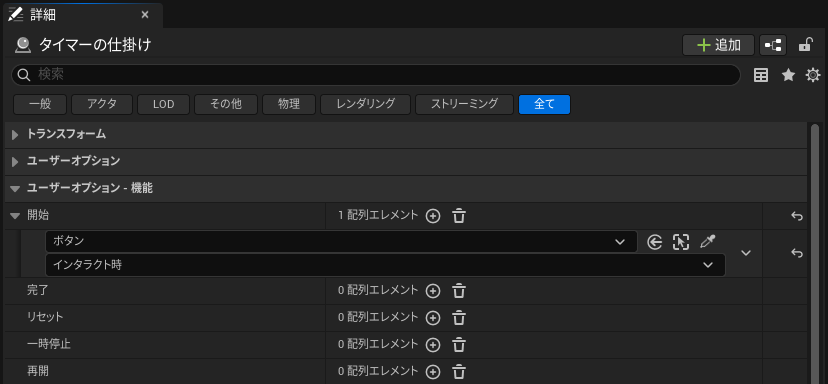828x384 pixels.
Task: Add an element to the 完了 array
Action: (x=433, y=291)
